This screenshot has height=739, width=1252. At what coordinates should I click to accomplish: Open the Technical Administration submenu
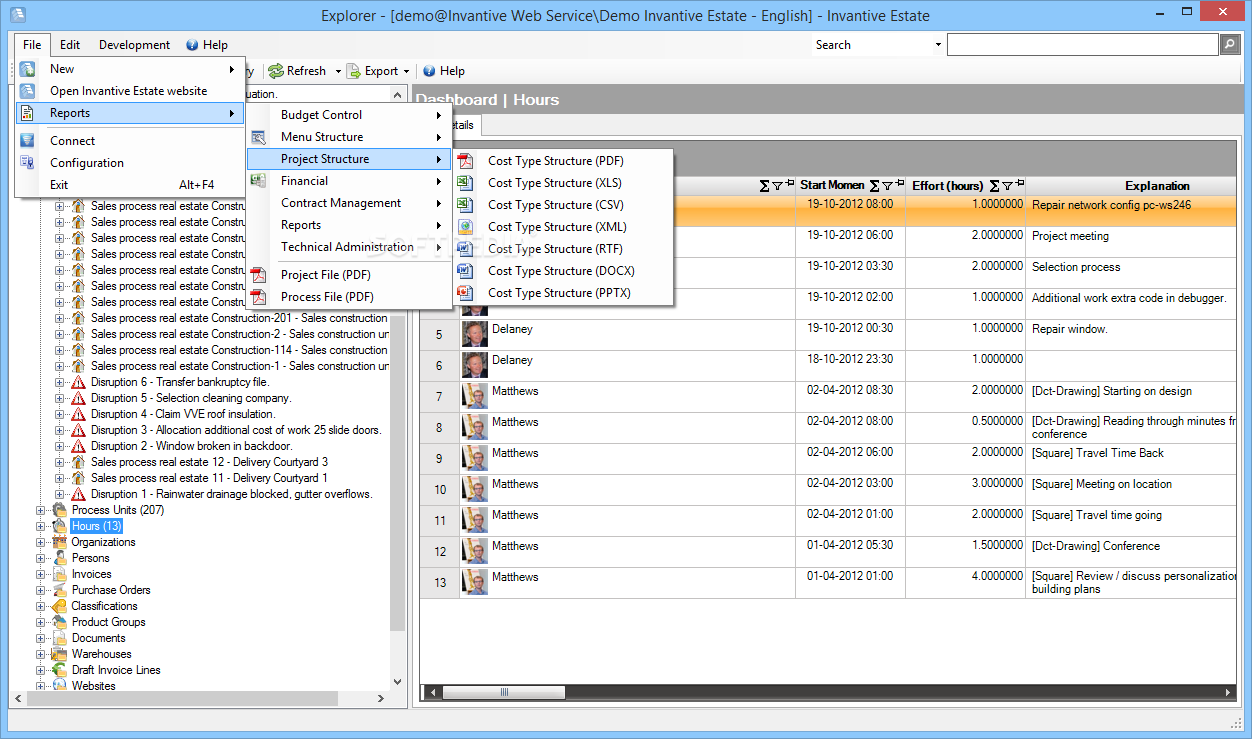[x=348, y=247]
